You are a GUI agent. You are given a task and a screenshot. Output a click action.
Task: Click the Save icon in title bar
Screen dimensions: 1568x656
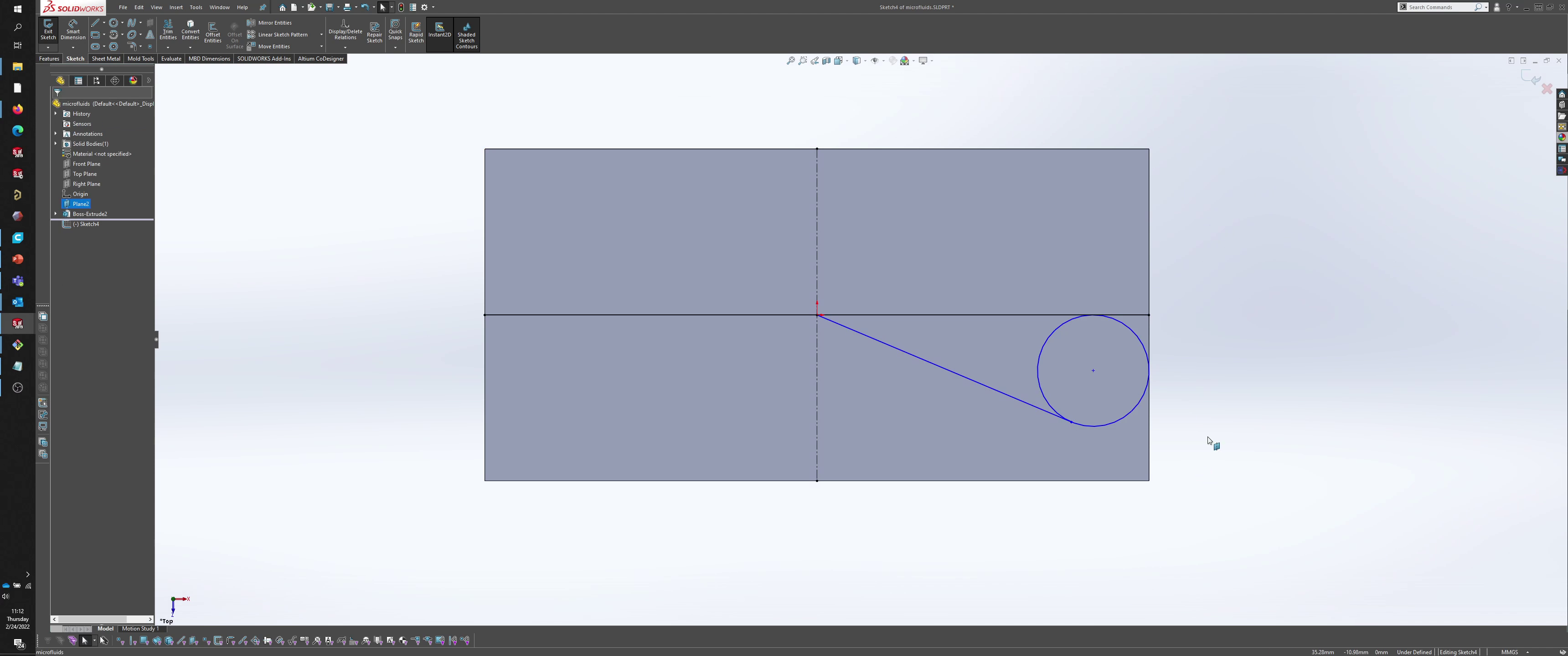click(x=329, y=7)
